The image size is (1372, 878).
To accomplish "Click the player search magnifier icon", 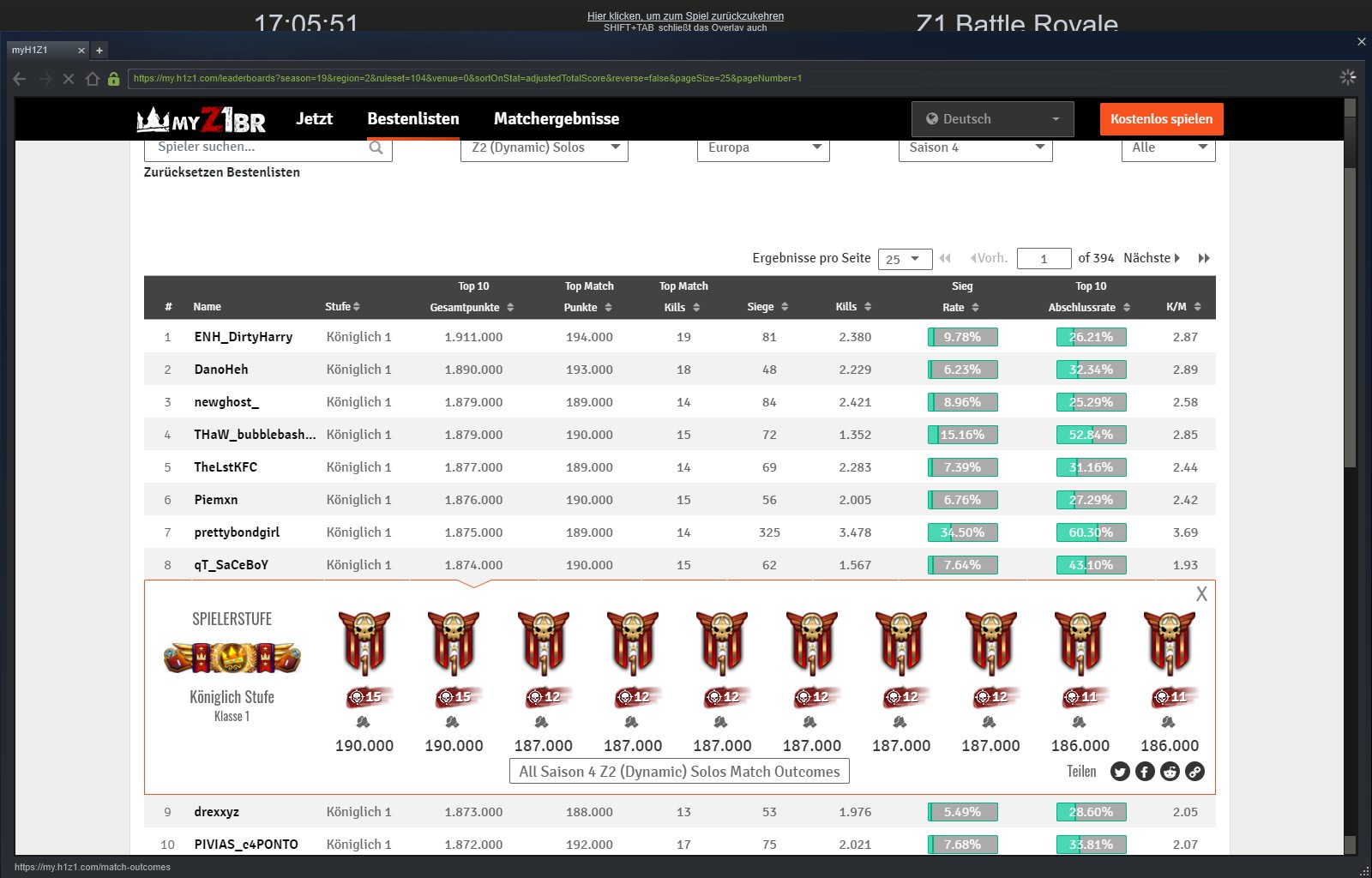I will [376, 147].
